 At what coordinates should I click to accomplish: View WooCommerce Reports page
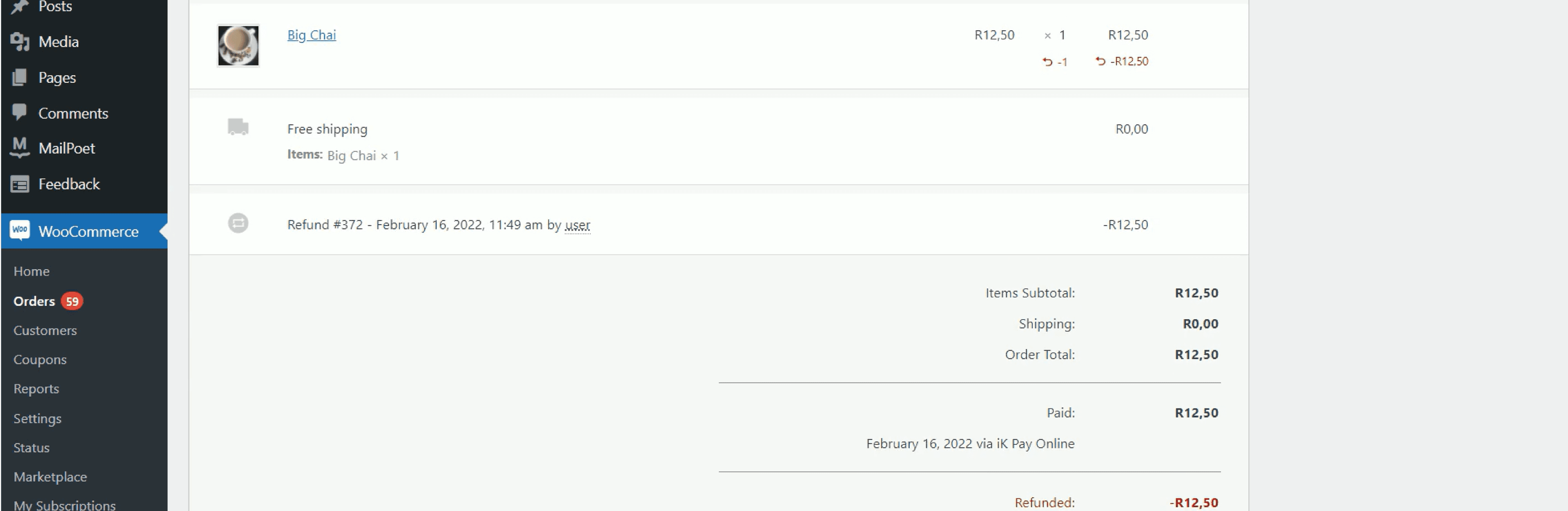[x=36, y=389]
